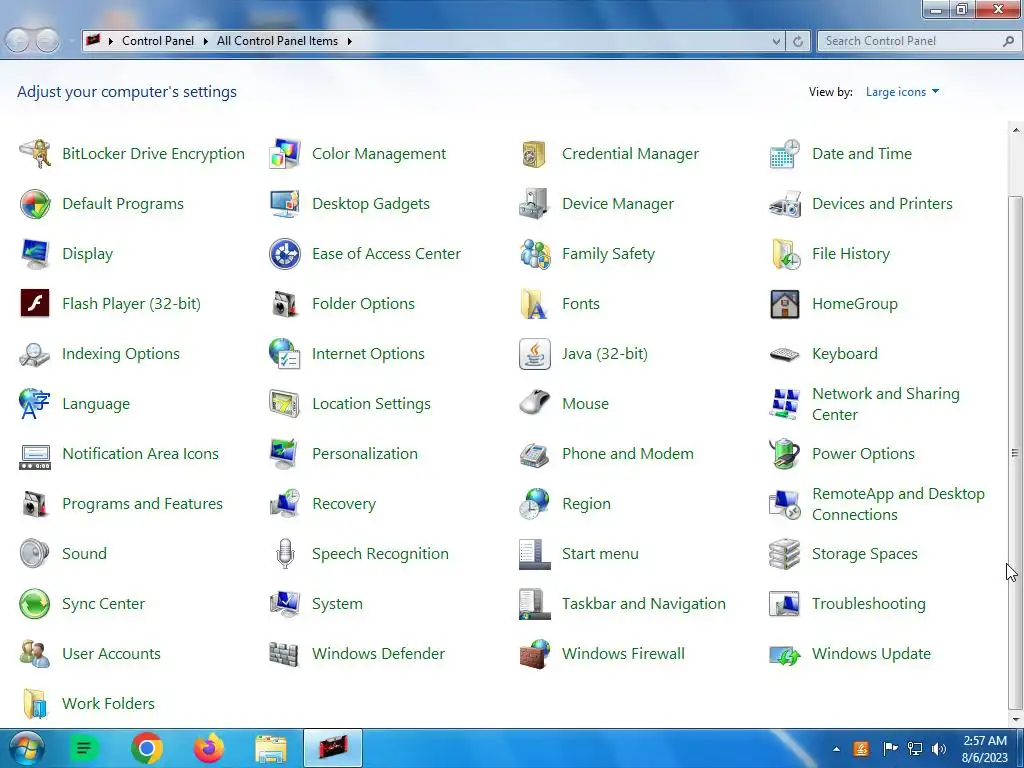Click the Notification Area Icons link

coord(140,454)
